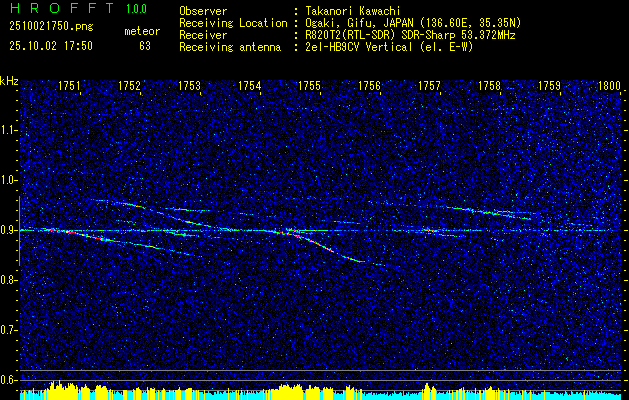629x400 pixels.
Task: Click the 1758 time marker
Action: [489, 85]
